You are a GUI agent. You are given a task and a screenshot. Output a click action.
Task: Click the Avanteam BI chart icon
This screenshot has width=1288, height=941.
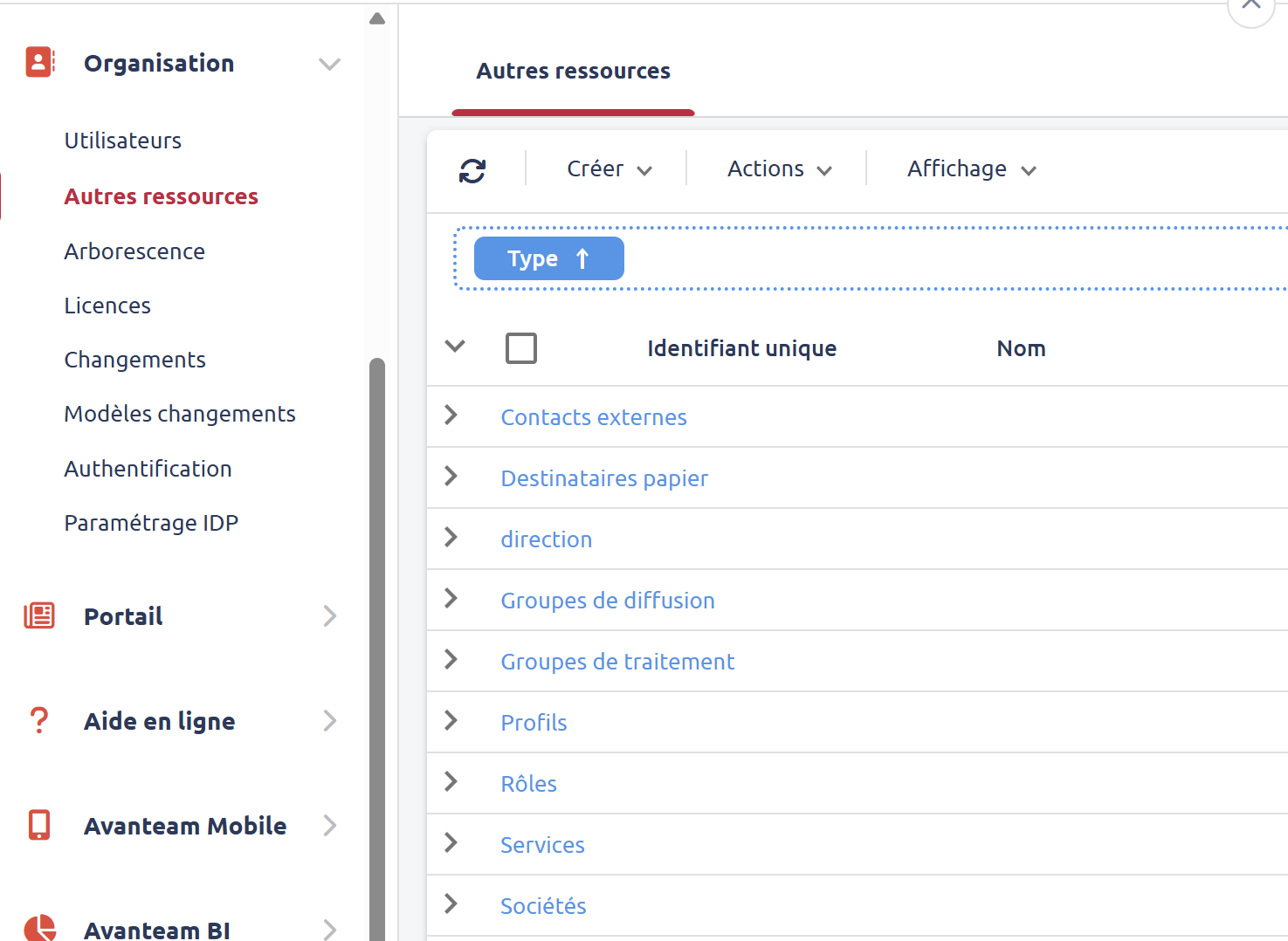38,928
